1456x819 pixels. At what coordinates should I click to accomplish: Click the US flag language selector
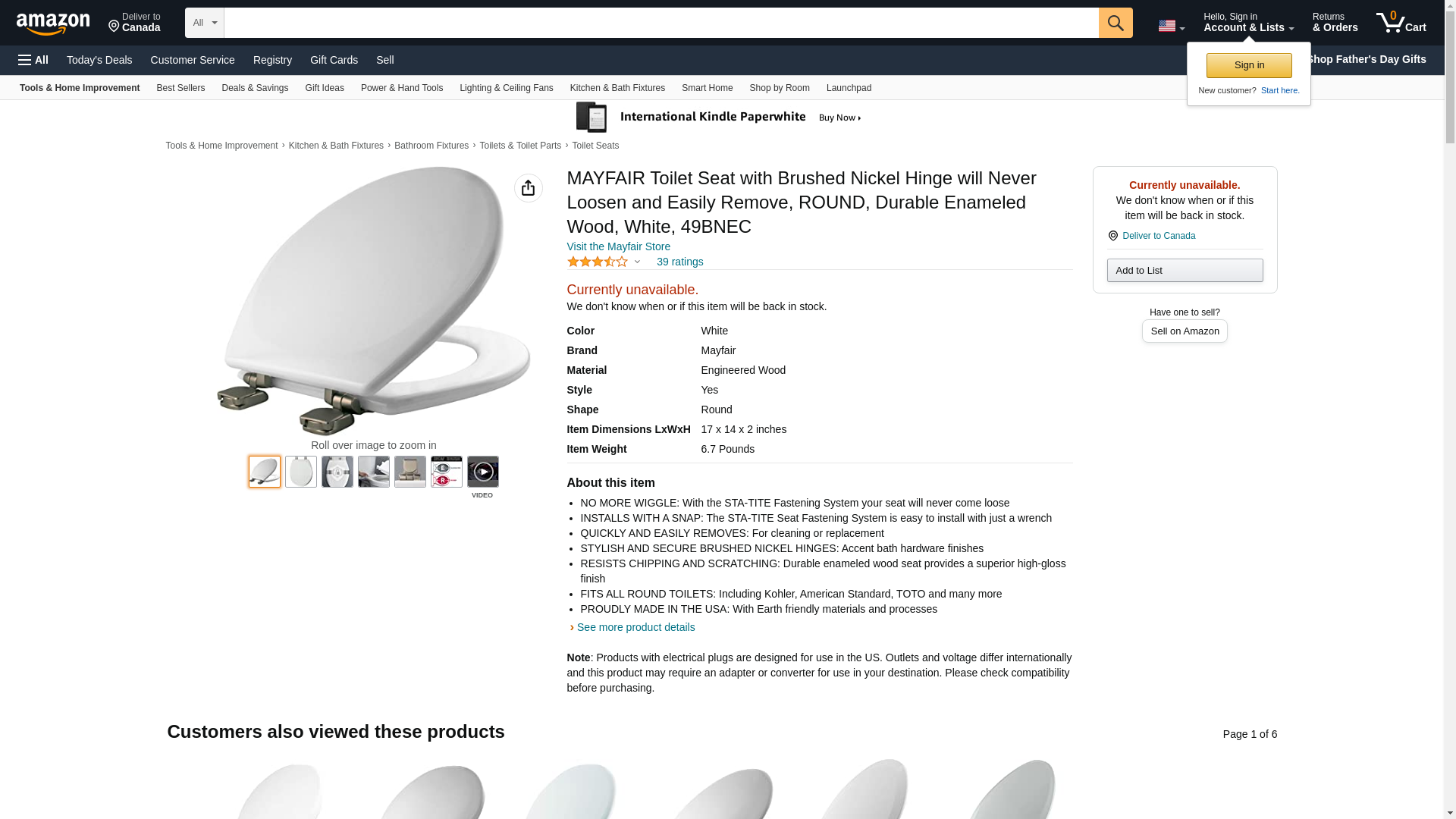pos(1170,26)
